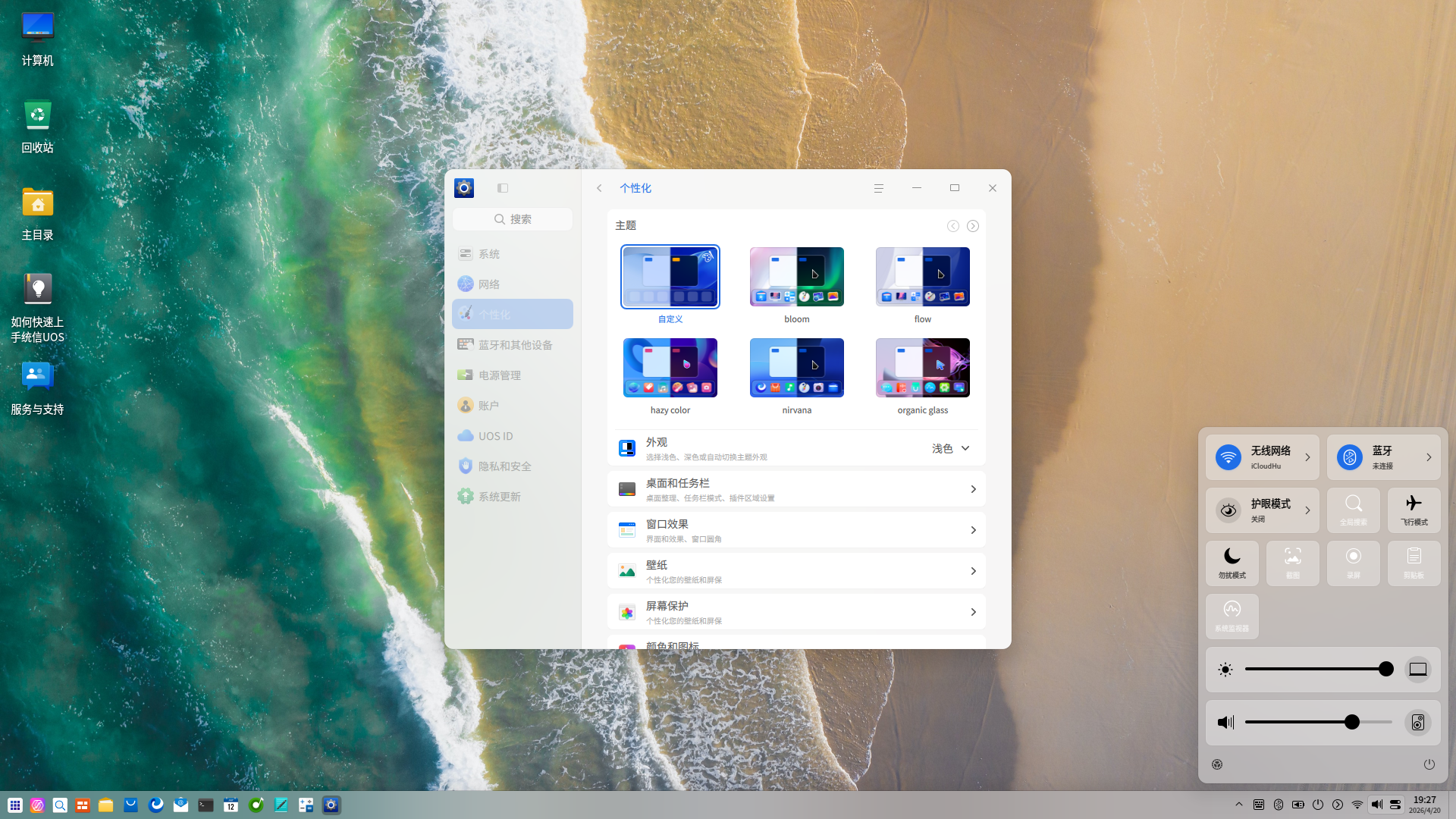Click the back arrow beside 个性化
This screenshot has height=819, width=1456.
pos(599,188)
